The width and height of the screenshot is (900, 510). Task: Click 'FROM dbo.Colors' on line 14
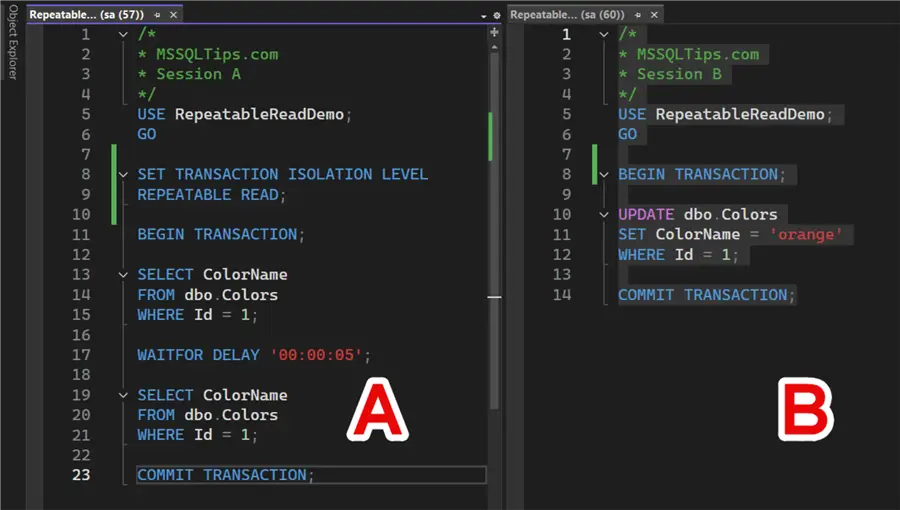click(207, 295)
